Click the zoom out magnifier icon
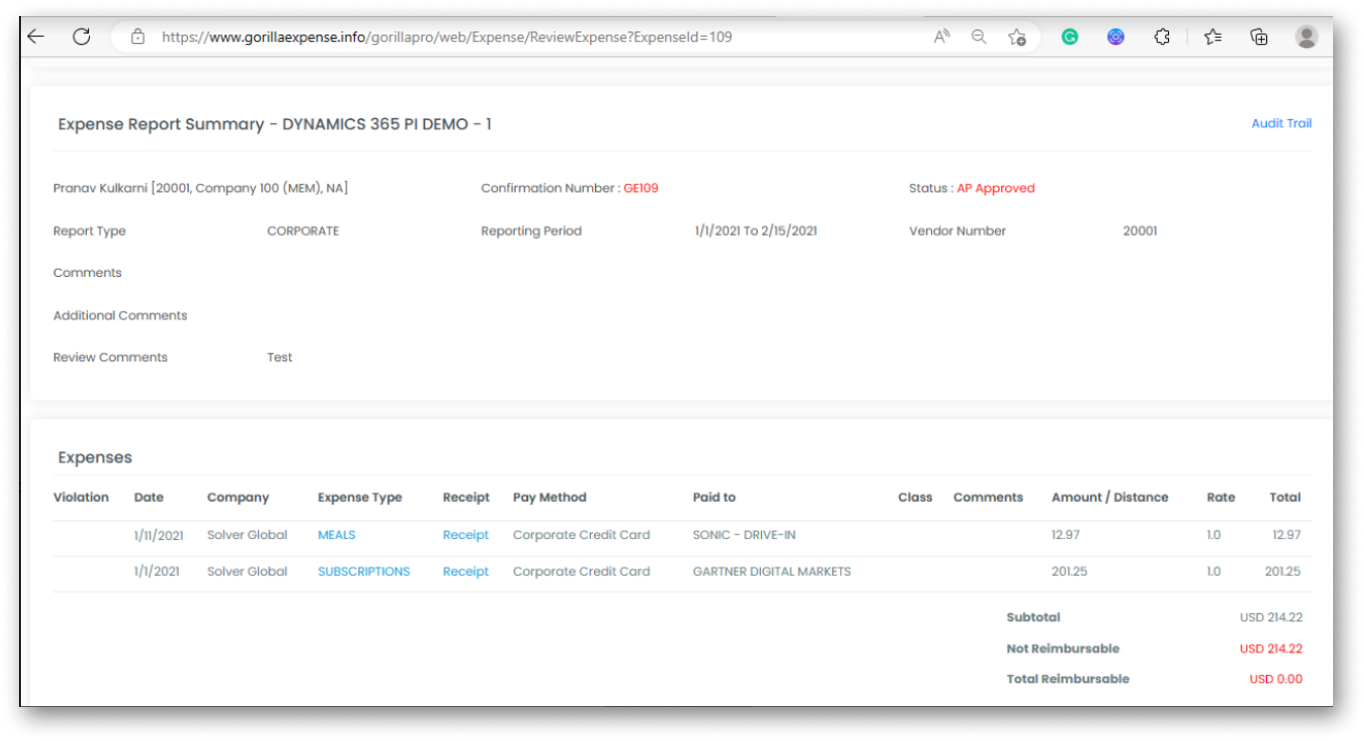Screen dimensions: 1364x741 [x=979, y=37]
